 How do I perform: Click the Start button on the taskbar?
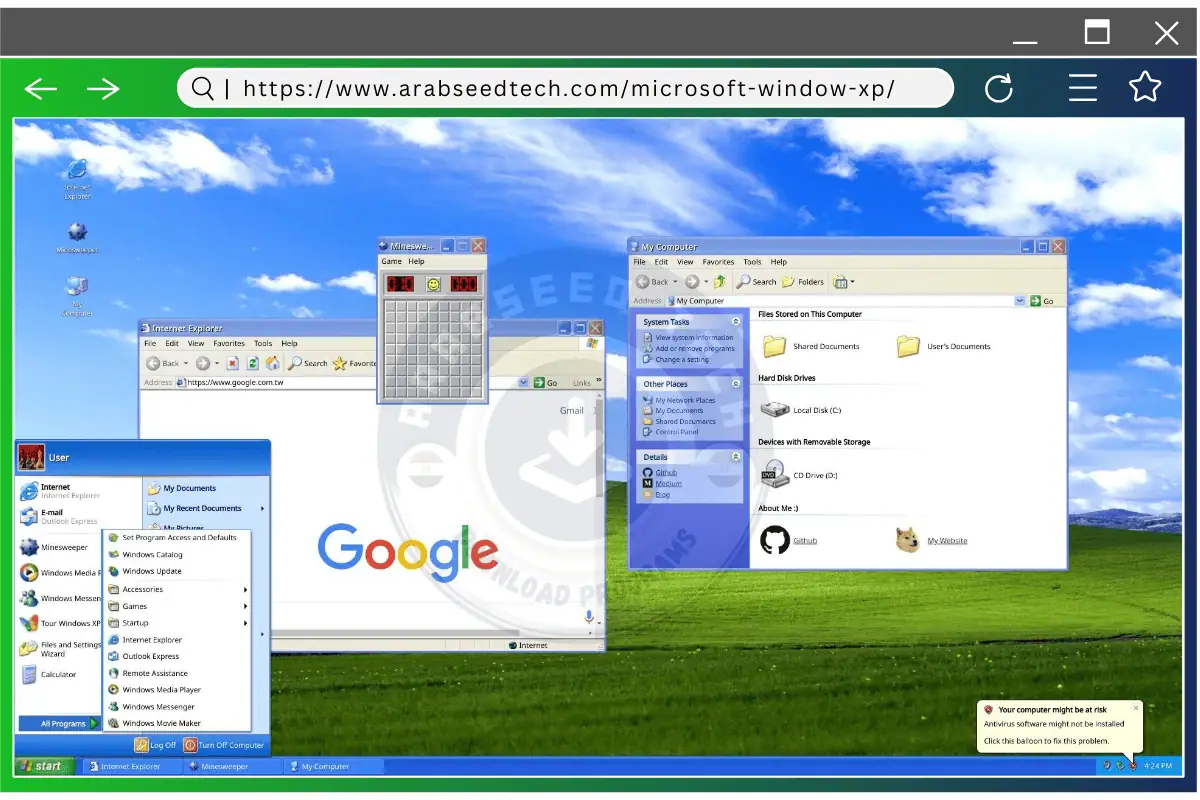pos(41,767)
